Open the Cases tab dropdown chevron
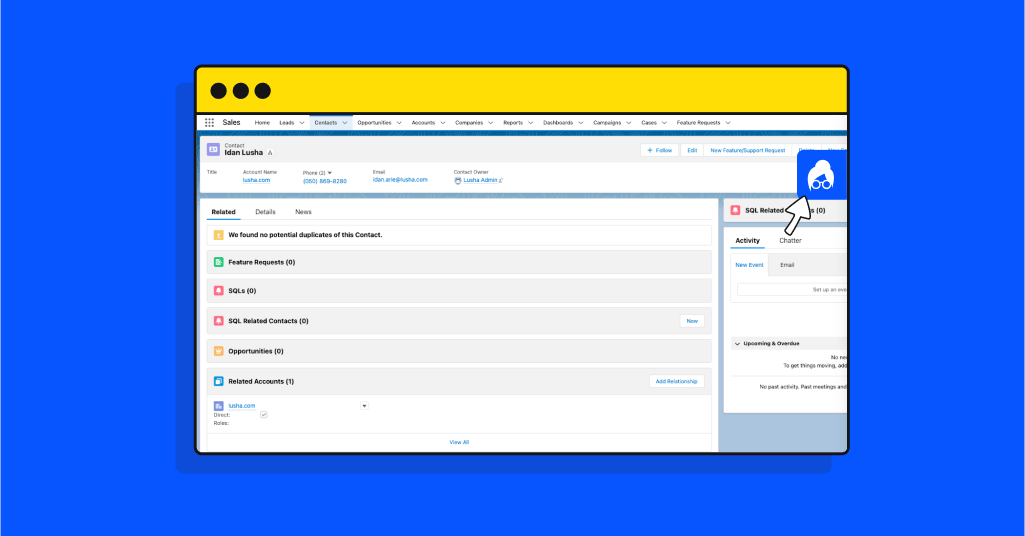Image resolution: width=1025 pixels, height=536 pixels. pos(664,123)
